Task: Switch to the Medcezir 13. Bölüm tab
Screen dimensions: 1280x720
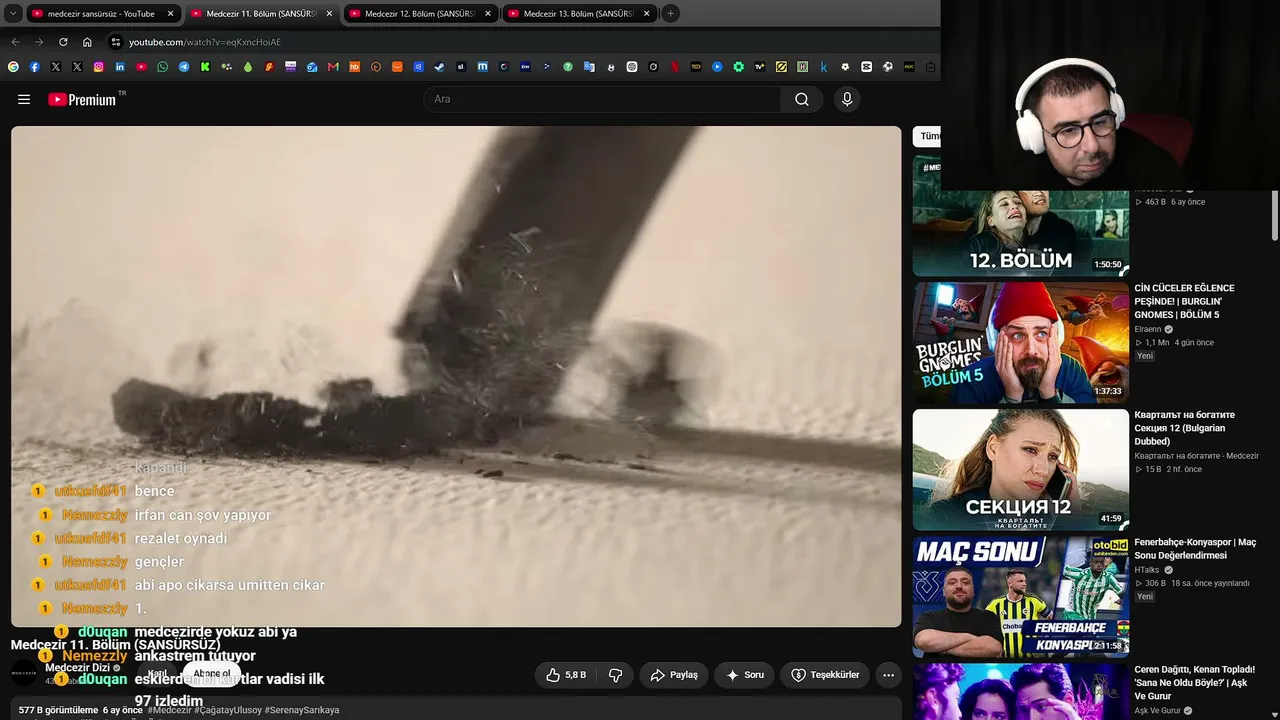Action: pyautogui.click(x=579, y=14)
